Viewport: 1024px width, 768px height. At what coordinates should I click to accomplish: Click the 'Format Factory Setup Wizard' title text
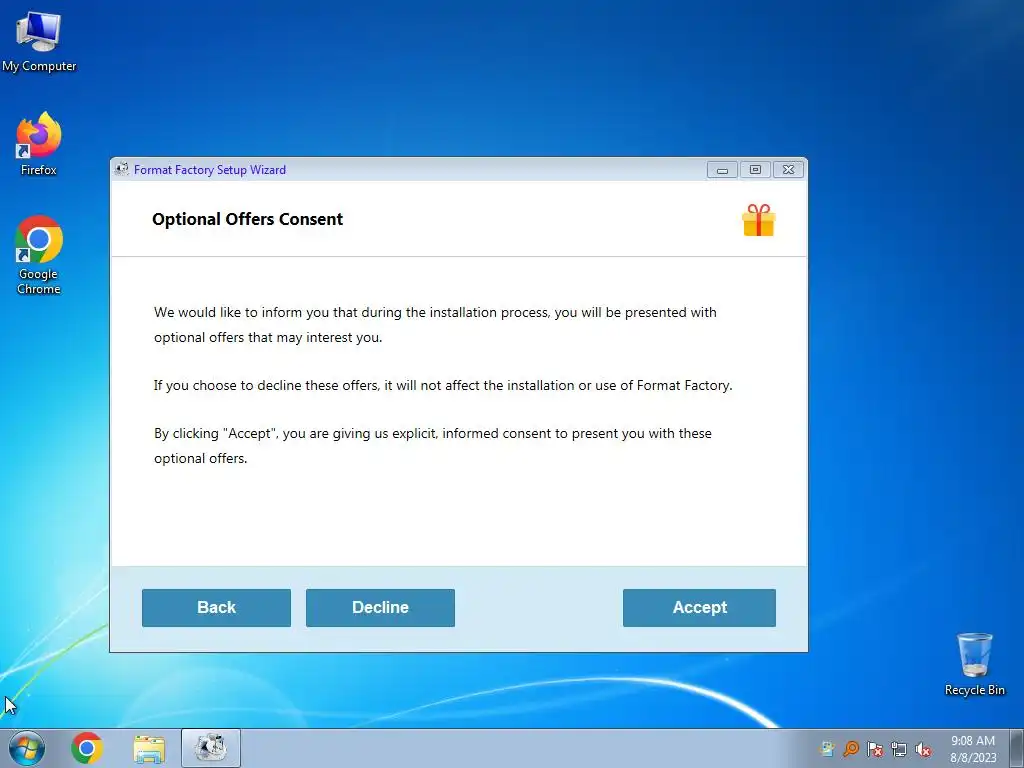[x=210, y=170]
